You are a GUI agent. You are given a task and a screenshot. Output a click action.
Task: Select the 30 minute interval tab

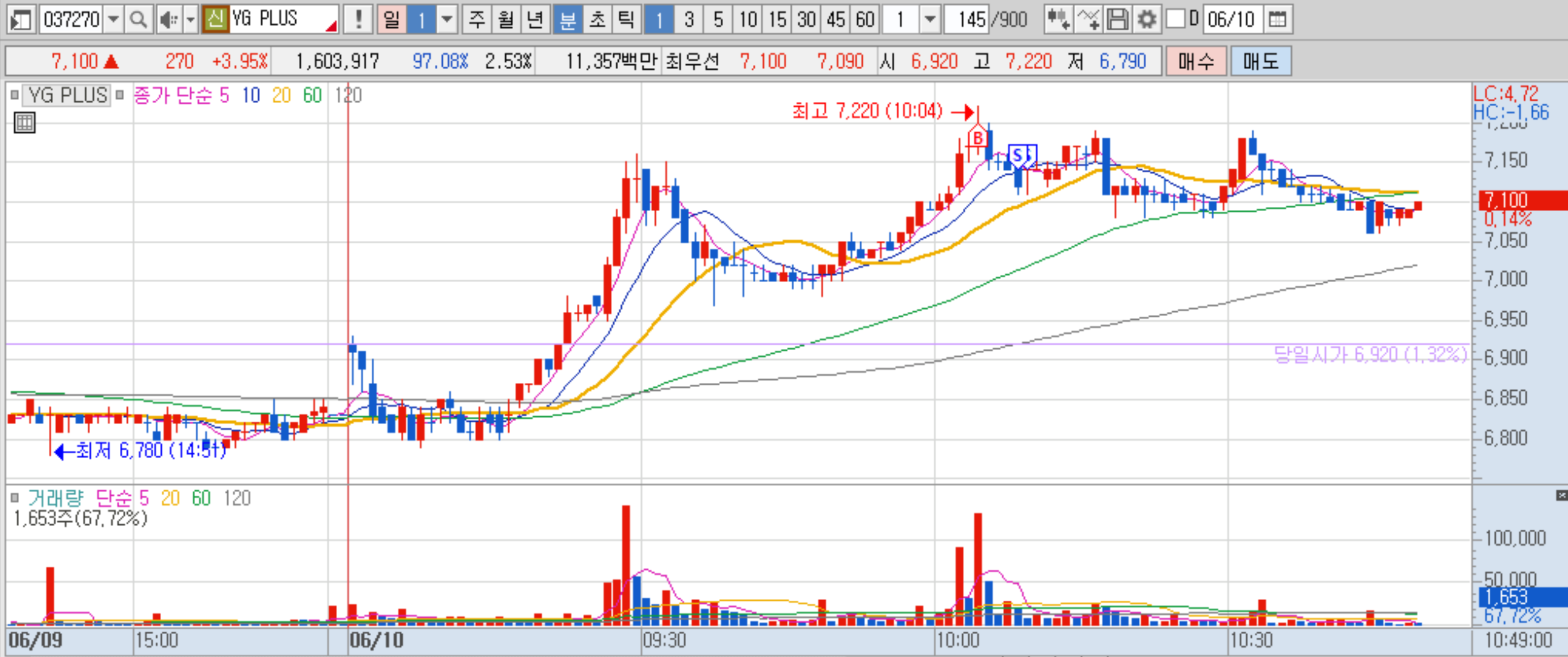[806, 20]
